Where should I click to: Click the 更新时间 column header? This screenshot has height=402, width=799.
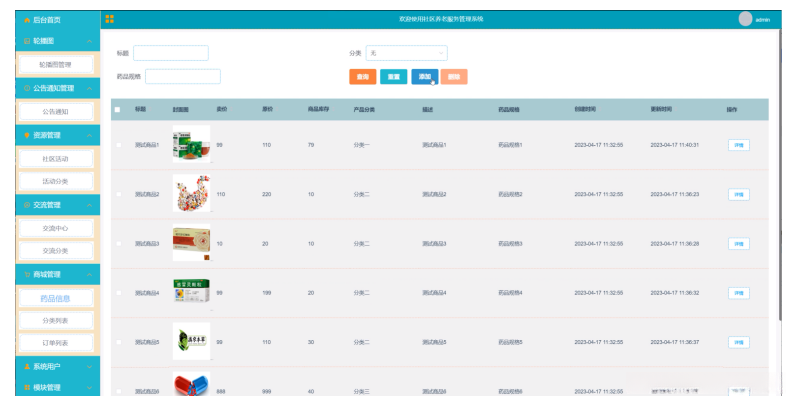[x=661, y=109]
